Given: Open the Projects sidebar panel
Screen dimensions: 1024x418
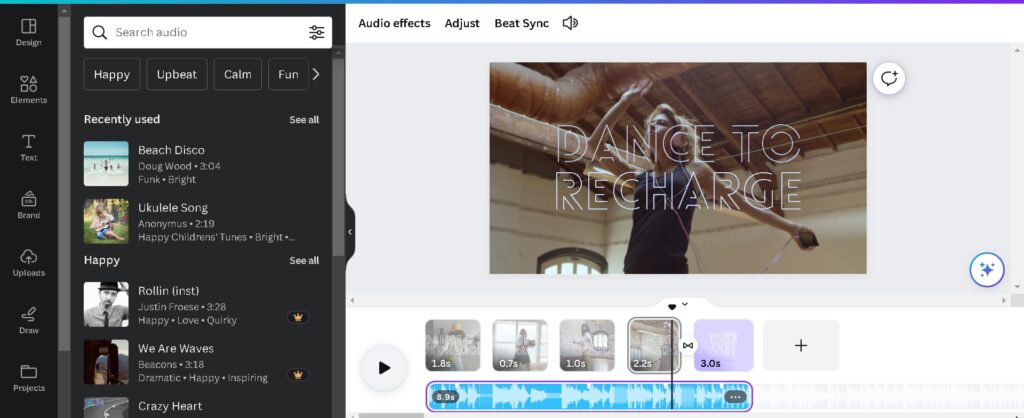Looking at the screenshot, I should click(x=29, y=378).
